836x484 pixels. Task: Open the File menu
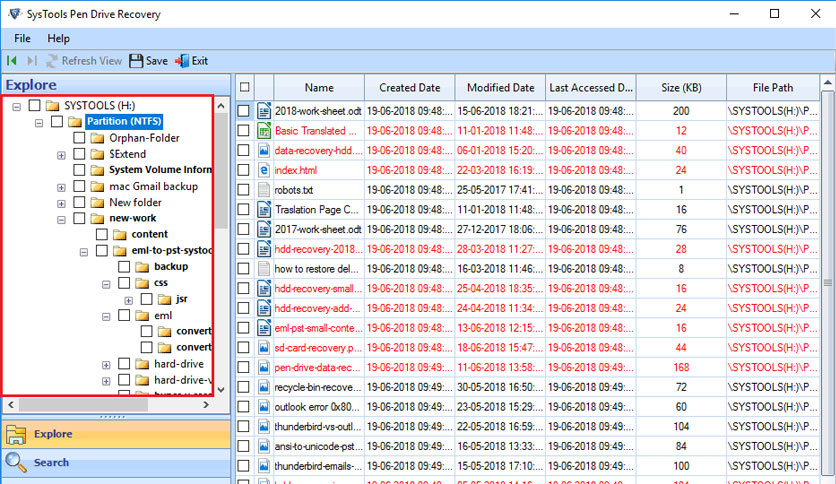click(22, 38)
